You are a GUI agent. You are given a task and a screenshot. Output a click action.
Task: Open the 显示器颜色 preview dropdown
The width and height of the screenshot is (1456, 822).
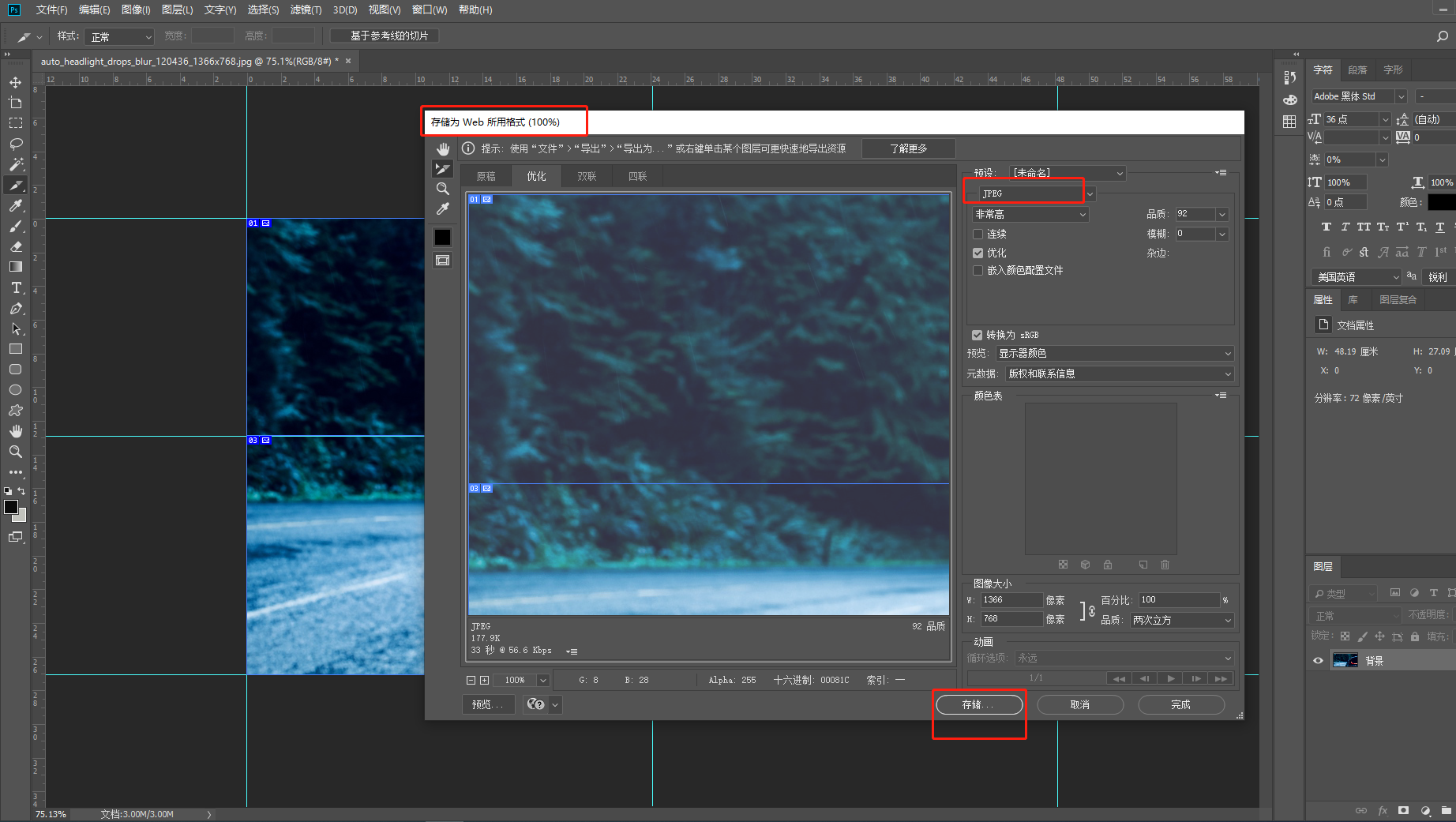(1114, 354)
